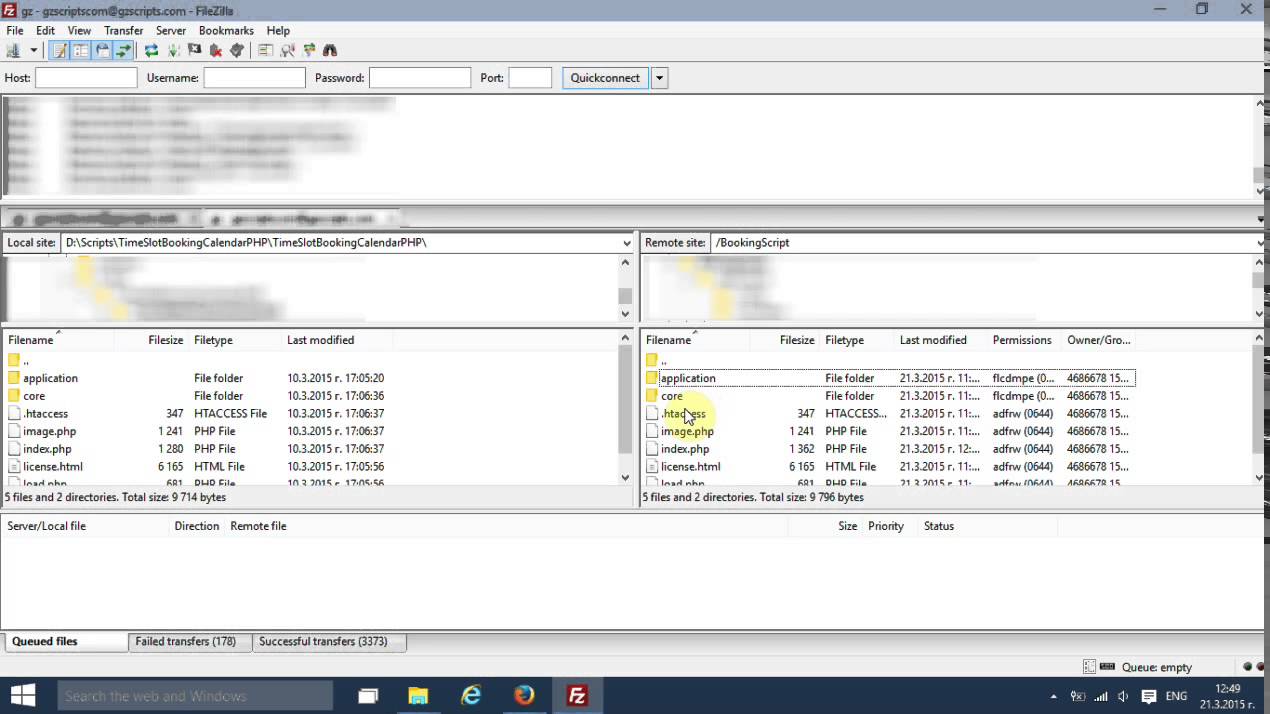1270x714 pixels.
Task: Toggle directory comparison icon
Action: [287, 50]
